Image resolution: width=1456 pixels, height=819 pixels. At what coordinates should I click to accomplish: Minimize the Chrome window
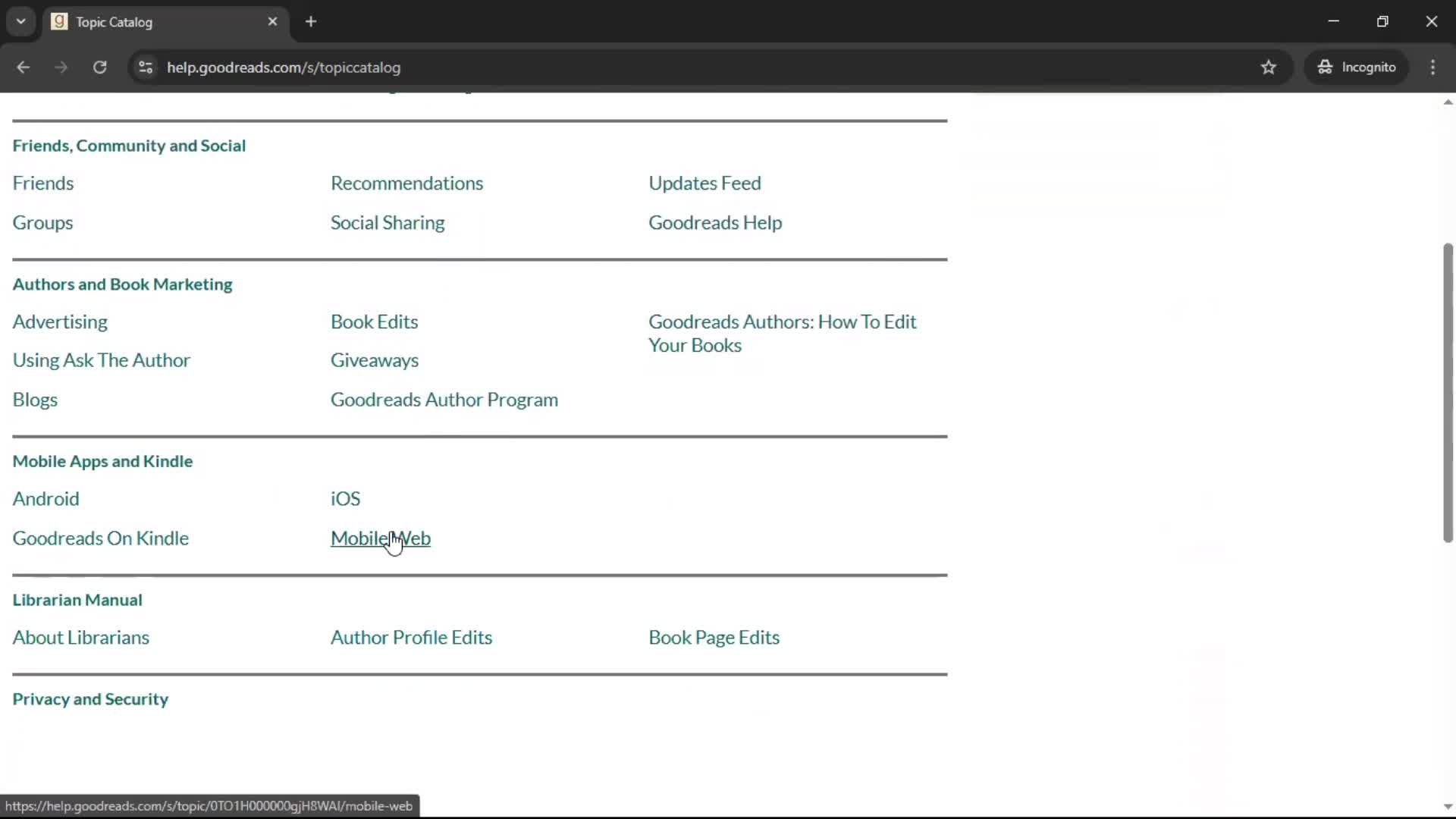point(1334,22)
